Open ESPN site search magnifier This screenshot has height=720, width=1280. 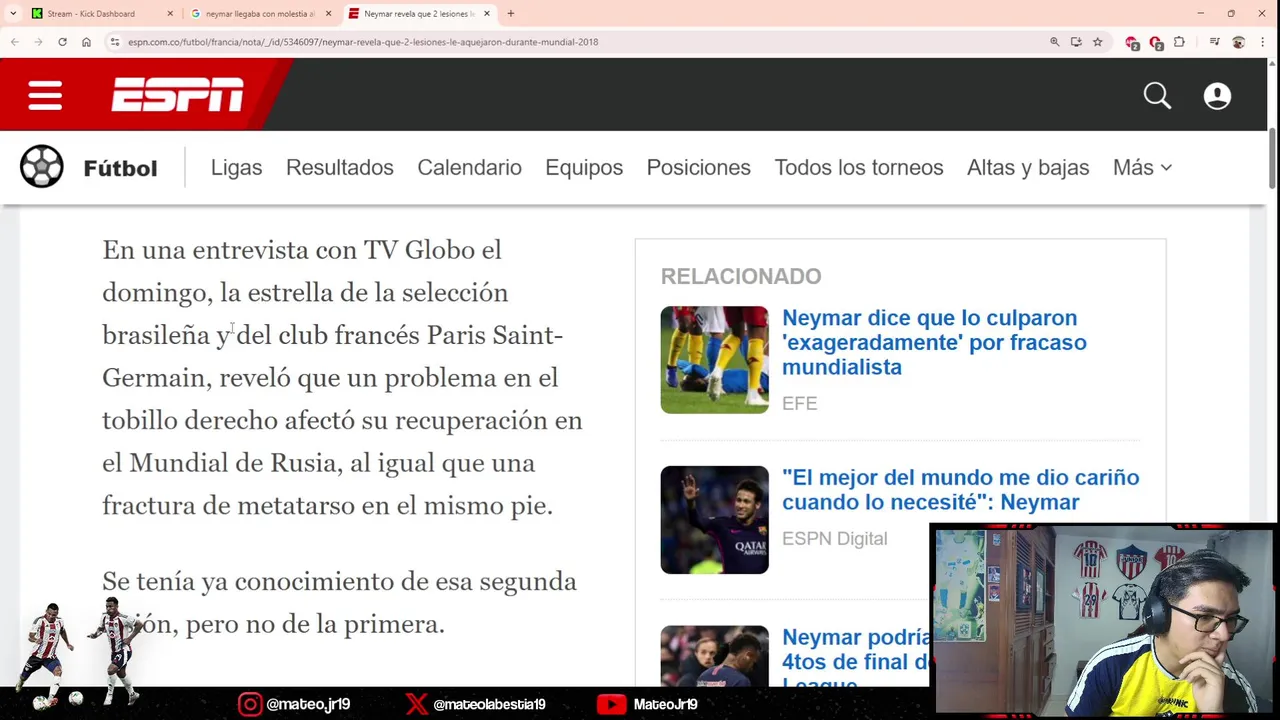[x=1157, y=96]
